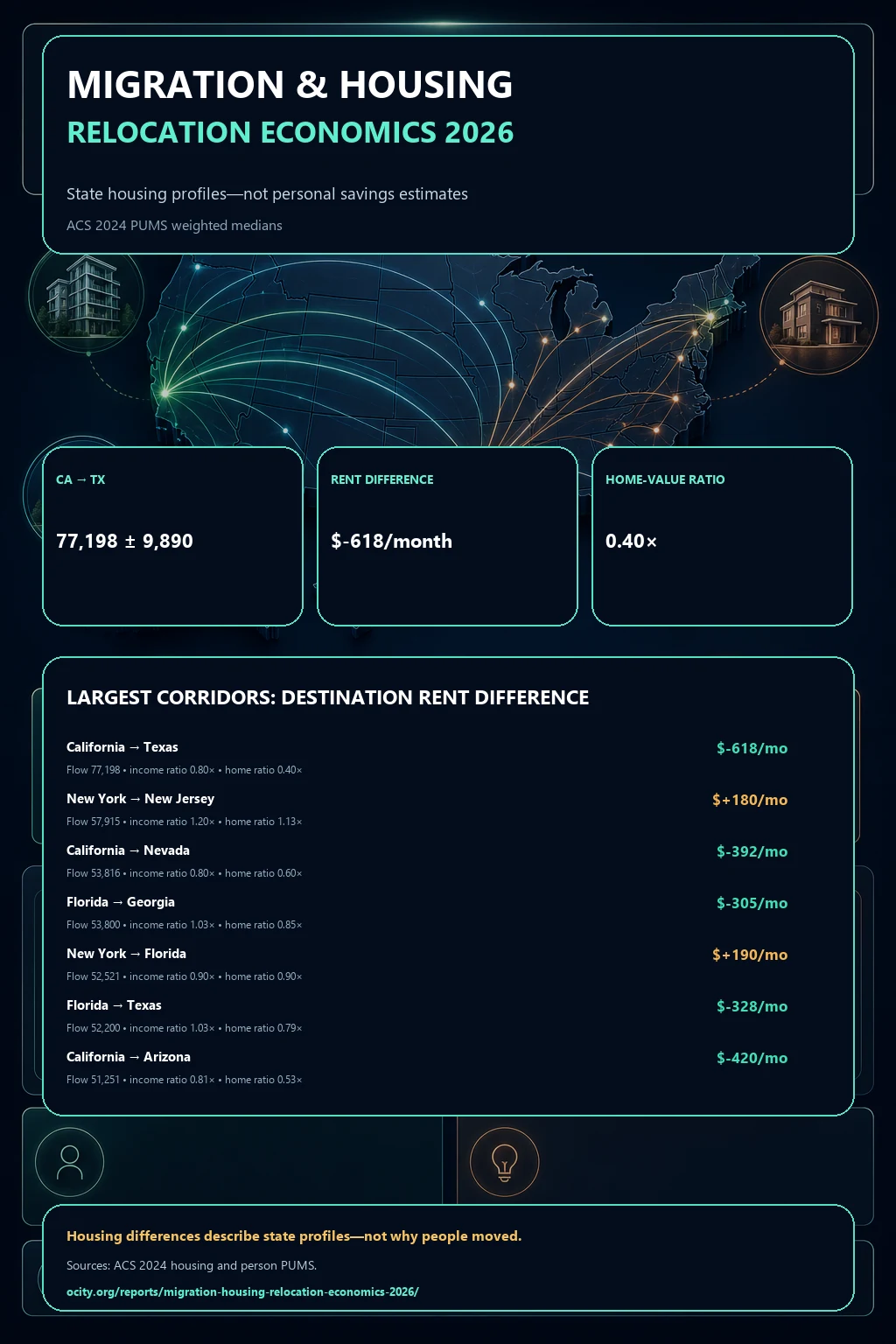Click the apartment building icon

(x=86, y=296)
